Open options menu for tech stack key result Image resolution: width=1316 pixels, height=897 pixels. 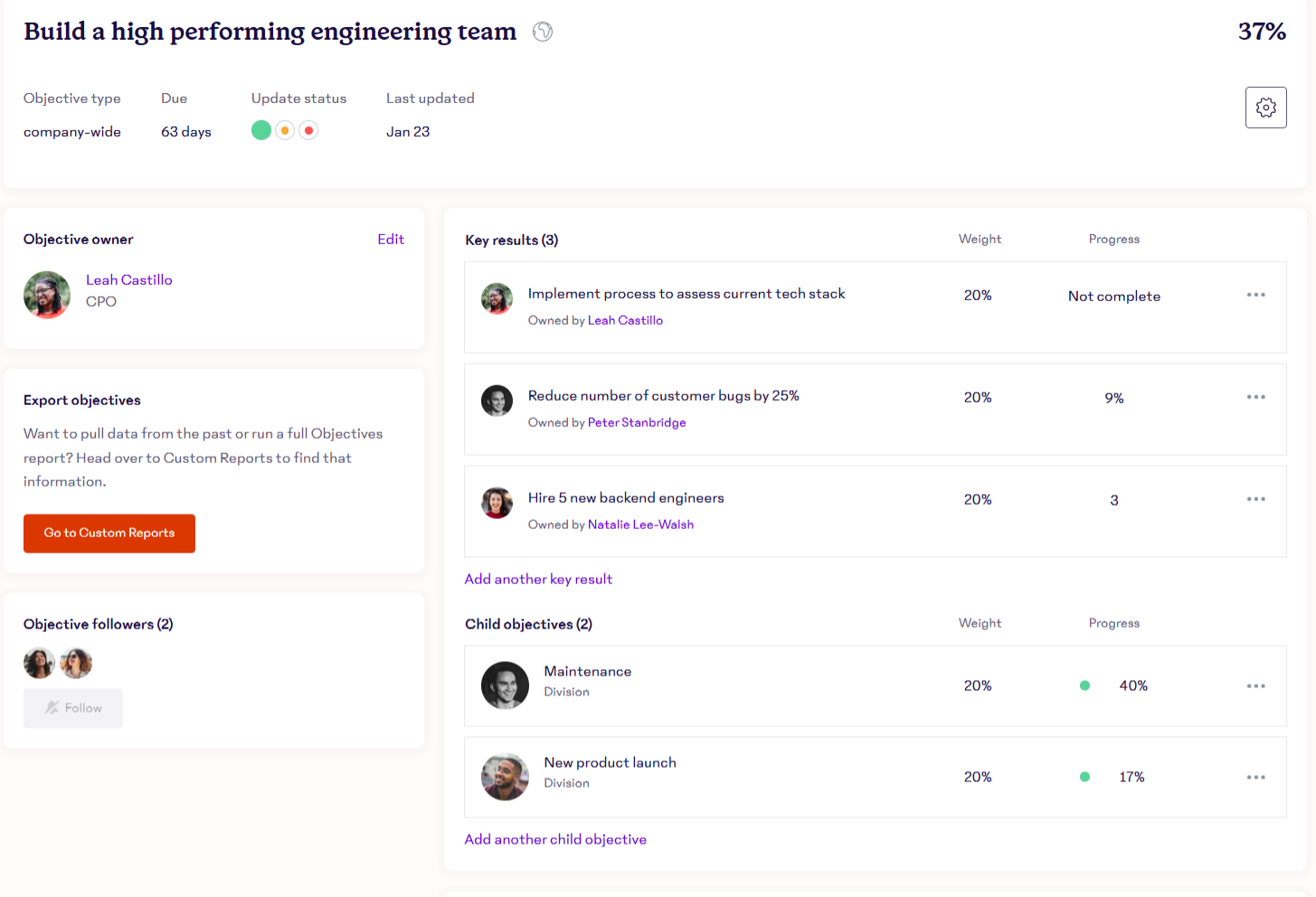click(x=1255, y=295)
